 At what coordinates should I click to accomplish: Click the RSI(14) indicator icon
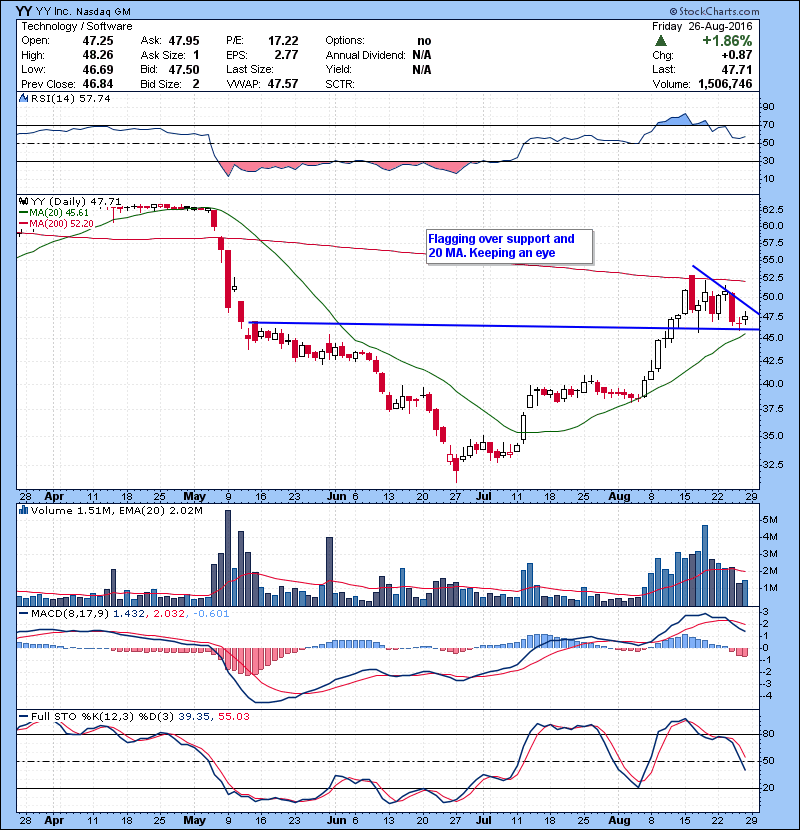23,98
